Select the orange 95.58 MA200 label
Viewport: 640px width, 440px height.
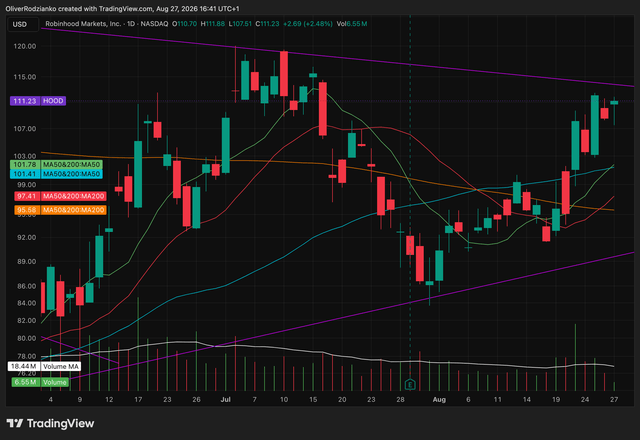point(60,210)
